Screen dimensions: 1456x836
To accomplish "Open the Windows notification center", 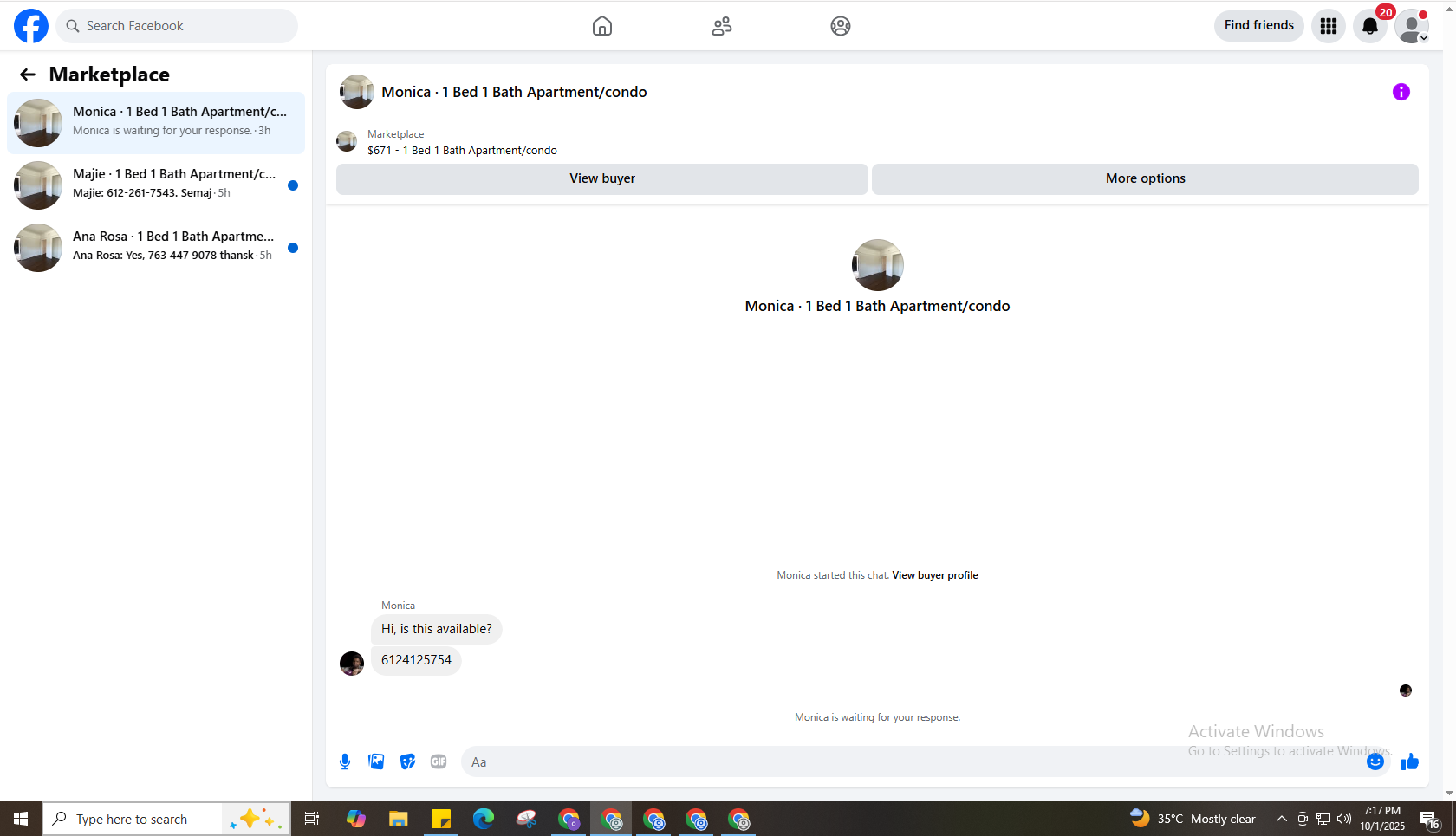I will [1430, 819].
